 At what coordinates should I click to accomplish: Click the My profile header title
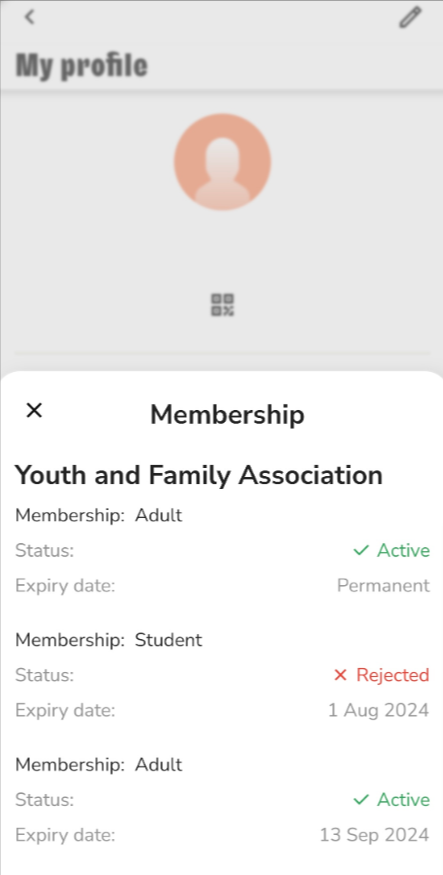click(x=81, y=65)
